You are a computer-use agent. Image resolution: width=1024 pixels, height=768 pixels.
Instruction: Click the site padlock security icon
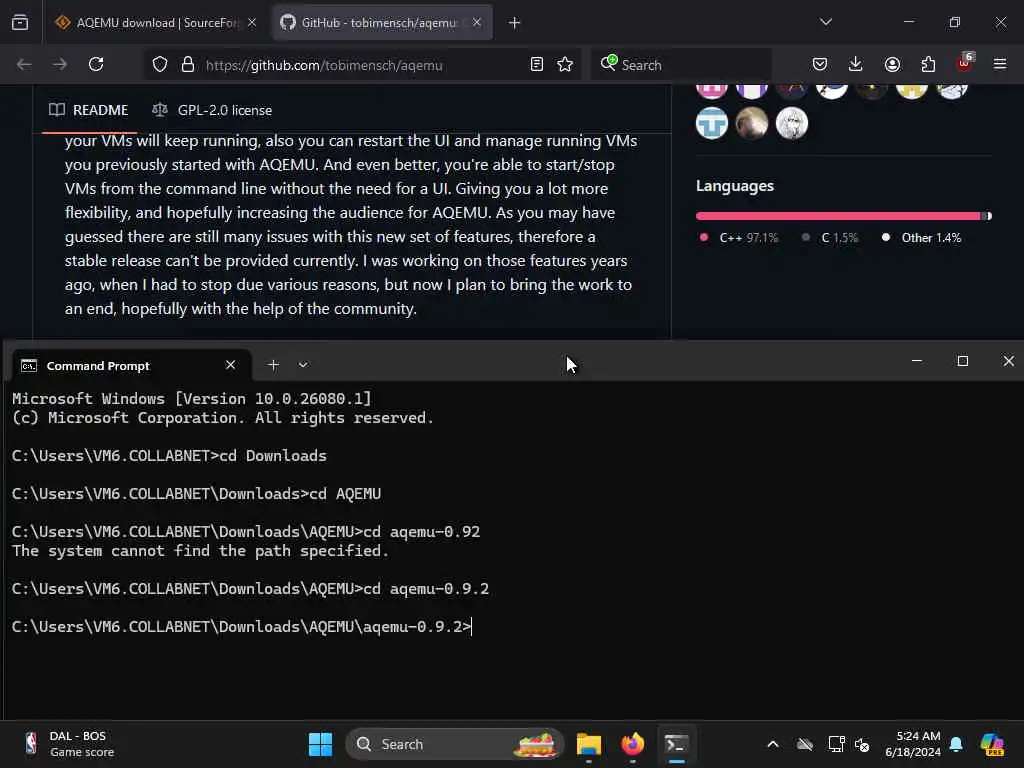(188, 65)
